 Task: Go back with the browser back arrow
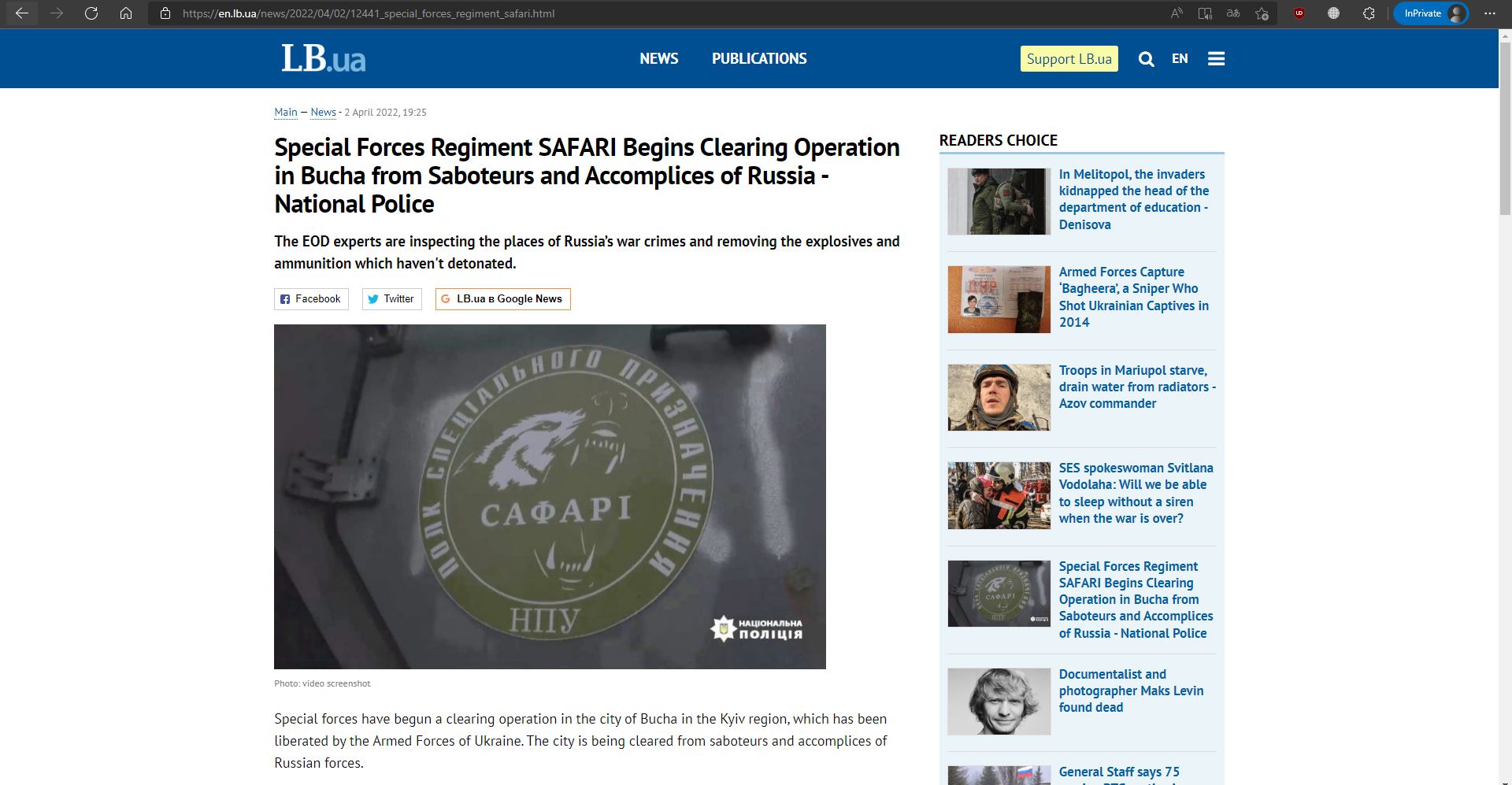[x=22, y=13]
